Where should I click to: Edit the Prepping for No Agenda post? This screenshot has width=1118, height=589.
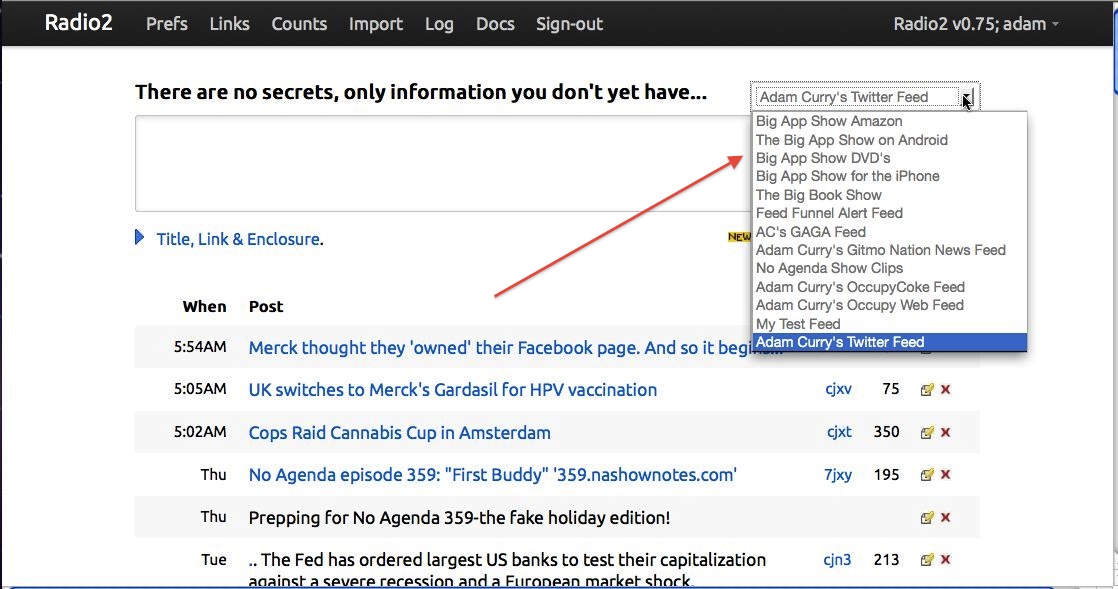tap(927, 518)
